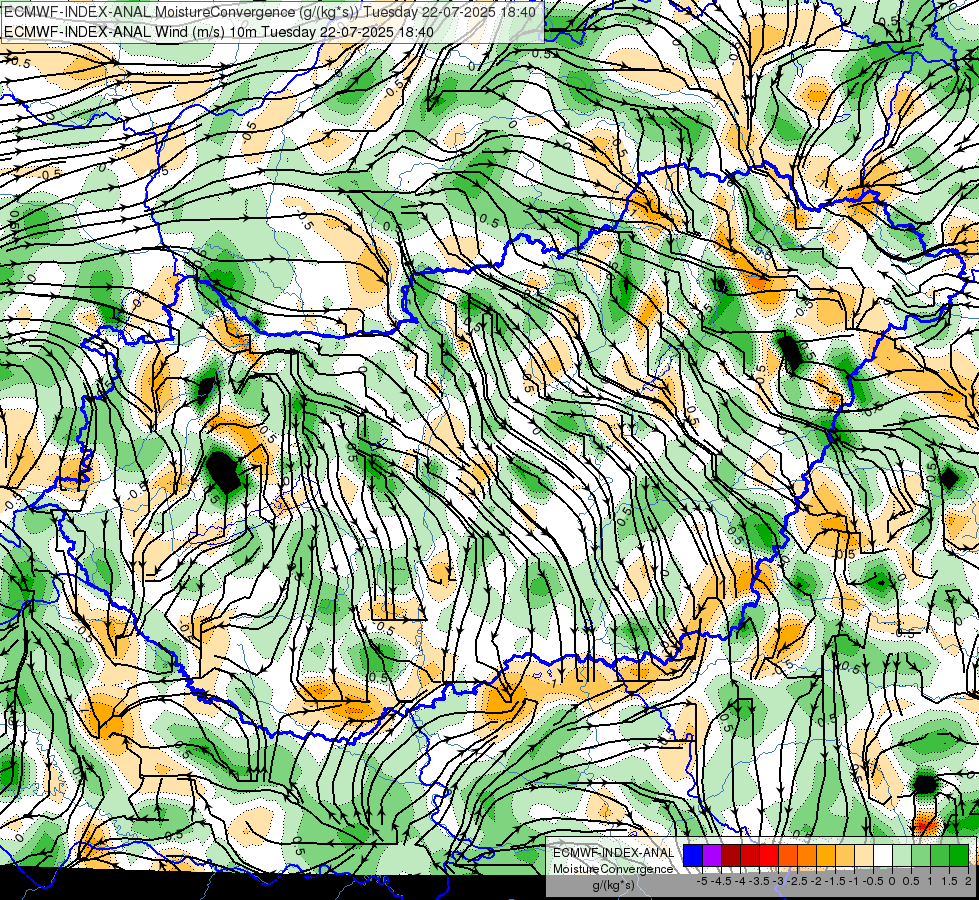Select palest green swatch 0 to 0.5
Viewport: 979px width, 900px height.
(x=902, y=856)
